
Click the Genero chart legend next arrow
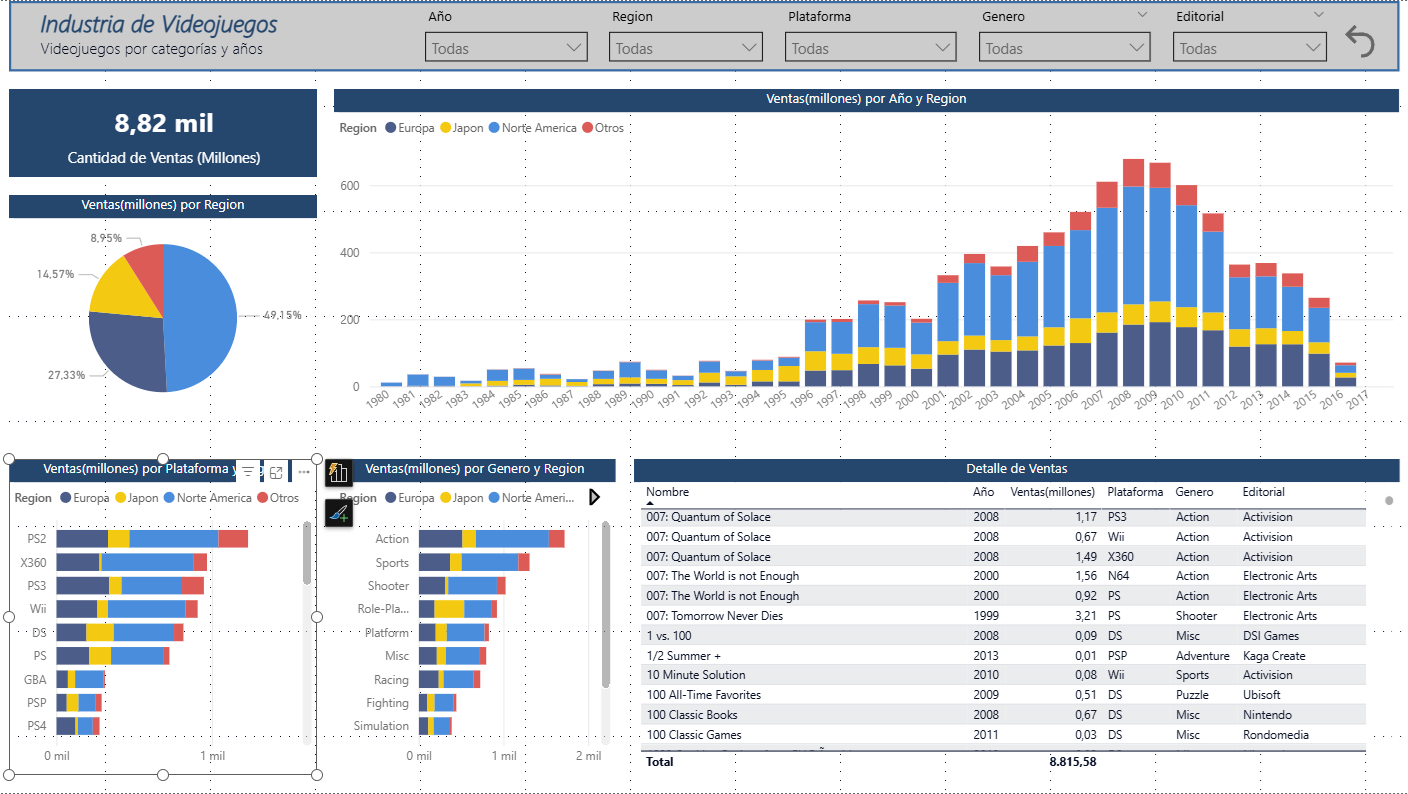point(595,497)
